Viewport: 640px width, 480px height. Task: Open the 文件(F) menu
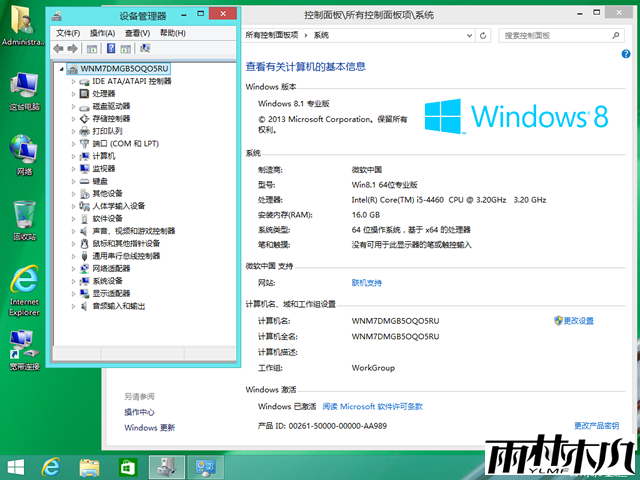pos(68,33)
